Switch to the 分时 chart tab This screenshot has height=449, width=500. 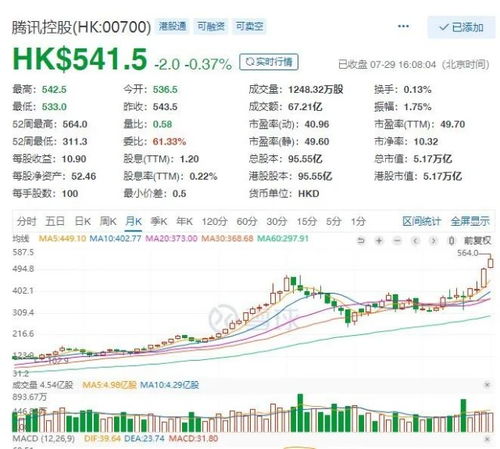[26, 221]
